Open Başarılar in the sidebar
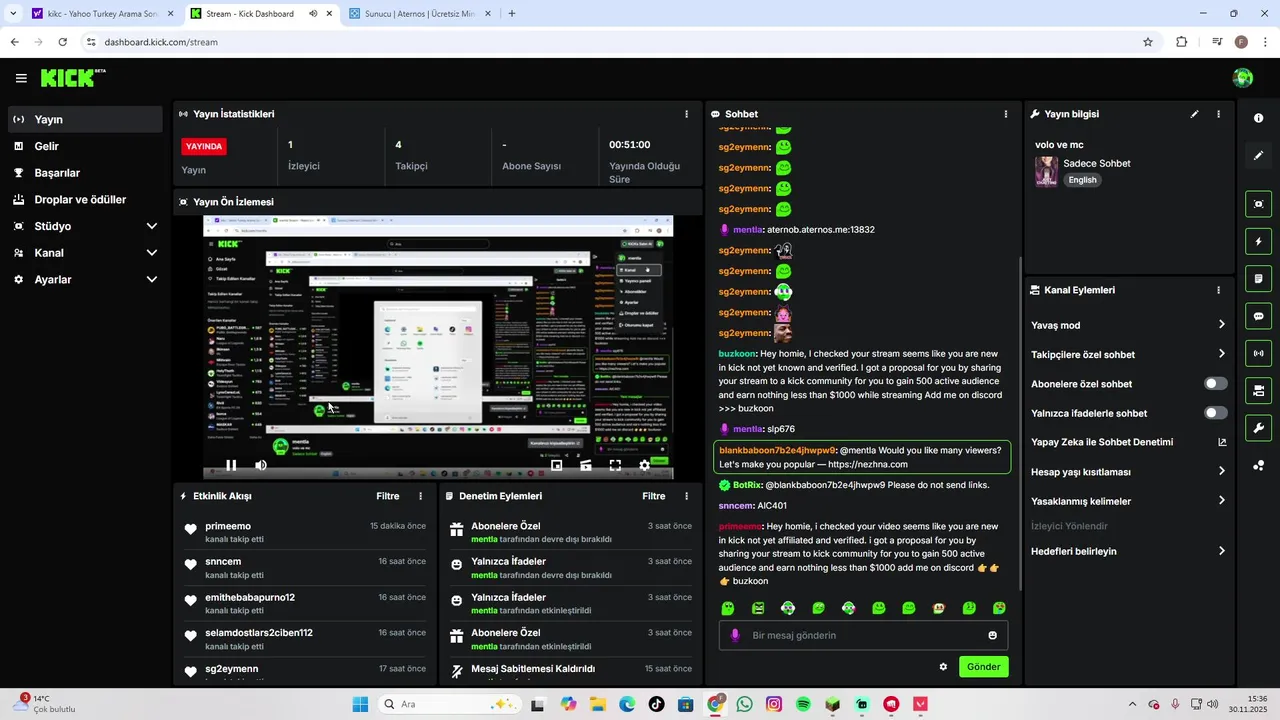Image resolution: width=1280 pixels, height=720 pixels. coord(85,173)
